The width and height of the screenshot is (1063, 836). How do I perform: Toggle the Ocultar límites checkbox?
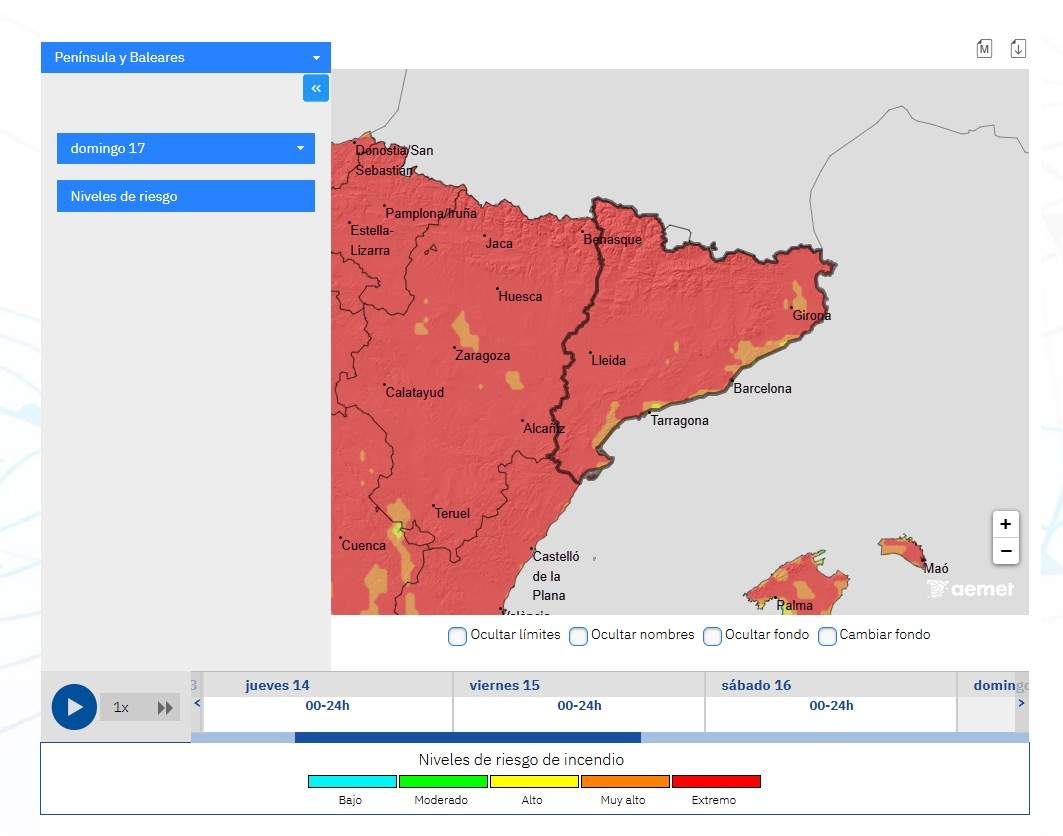(x=458, y=636)
